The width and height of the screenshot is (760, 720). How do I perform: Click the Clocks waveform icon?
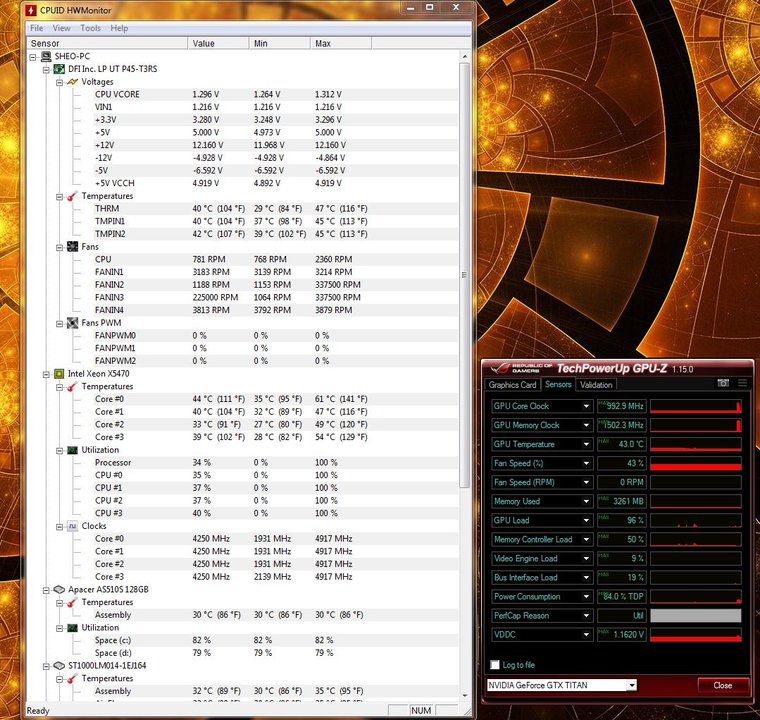72,526
